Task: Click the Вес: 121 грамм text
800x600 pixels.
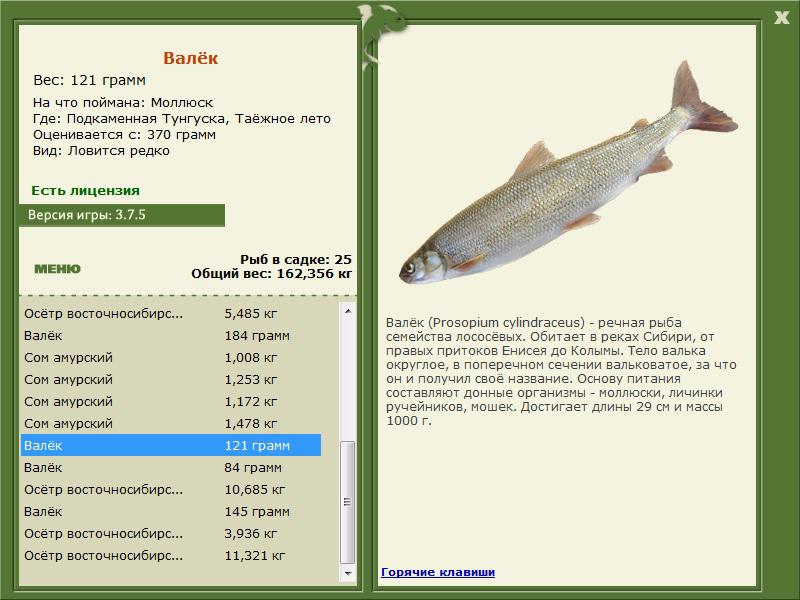Action: point(89,80)
